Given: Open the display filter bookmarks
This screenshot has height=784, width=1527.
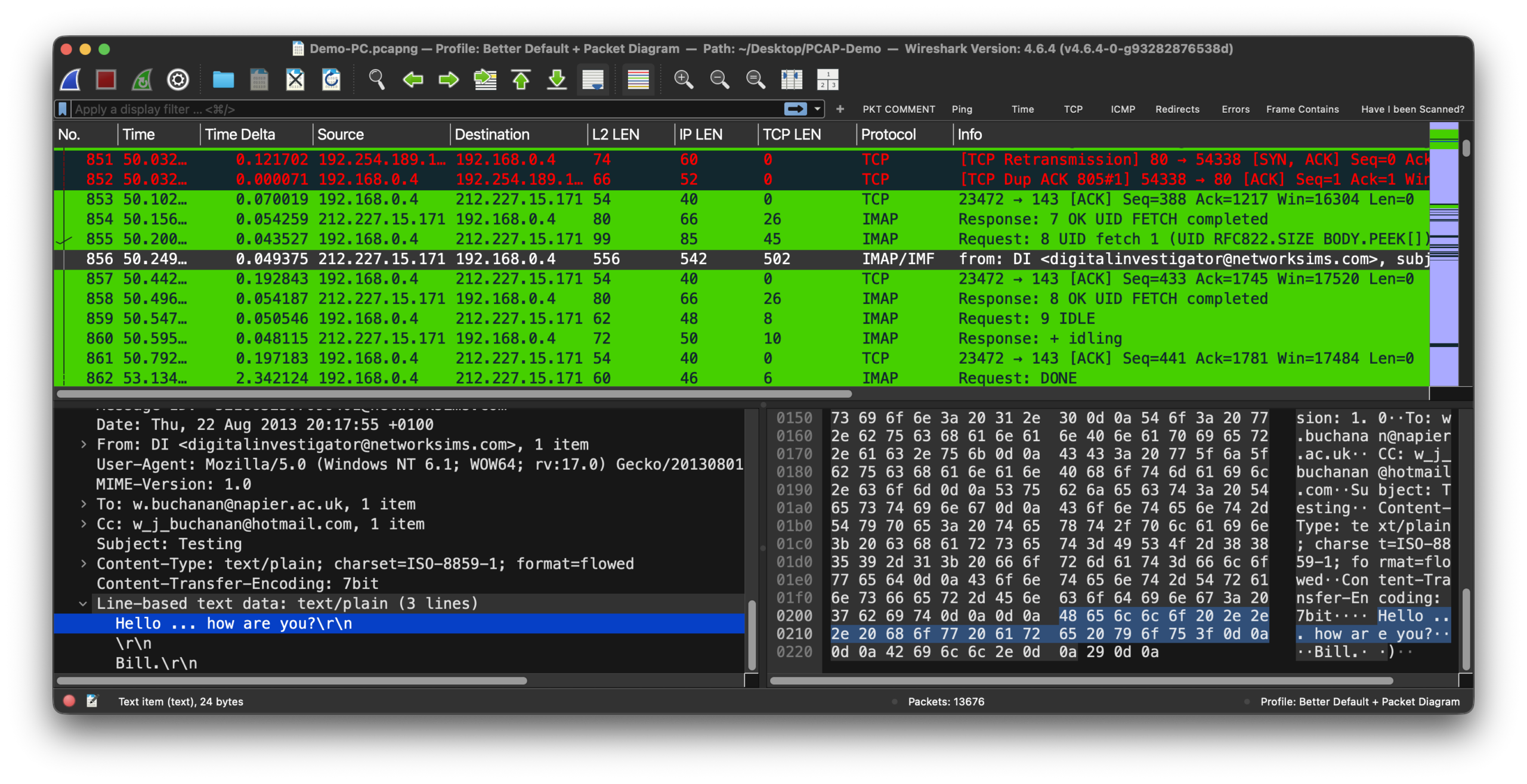Looking at the screenshot, I should click(x=62, y=109).
